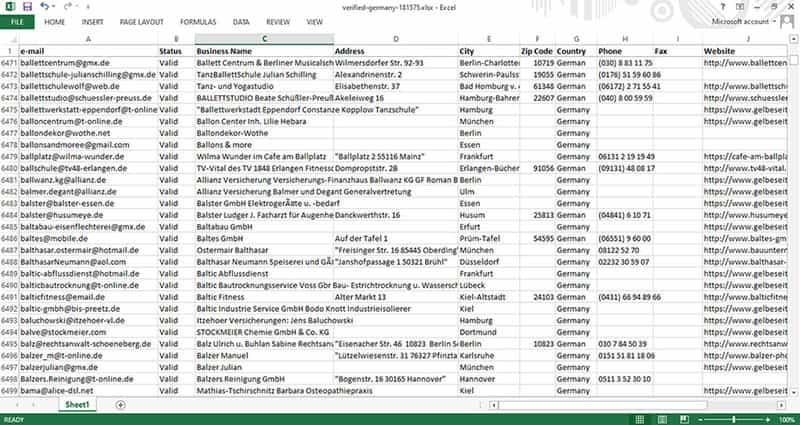Open Excel Help question mark

click(x=722, y=7)
